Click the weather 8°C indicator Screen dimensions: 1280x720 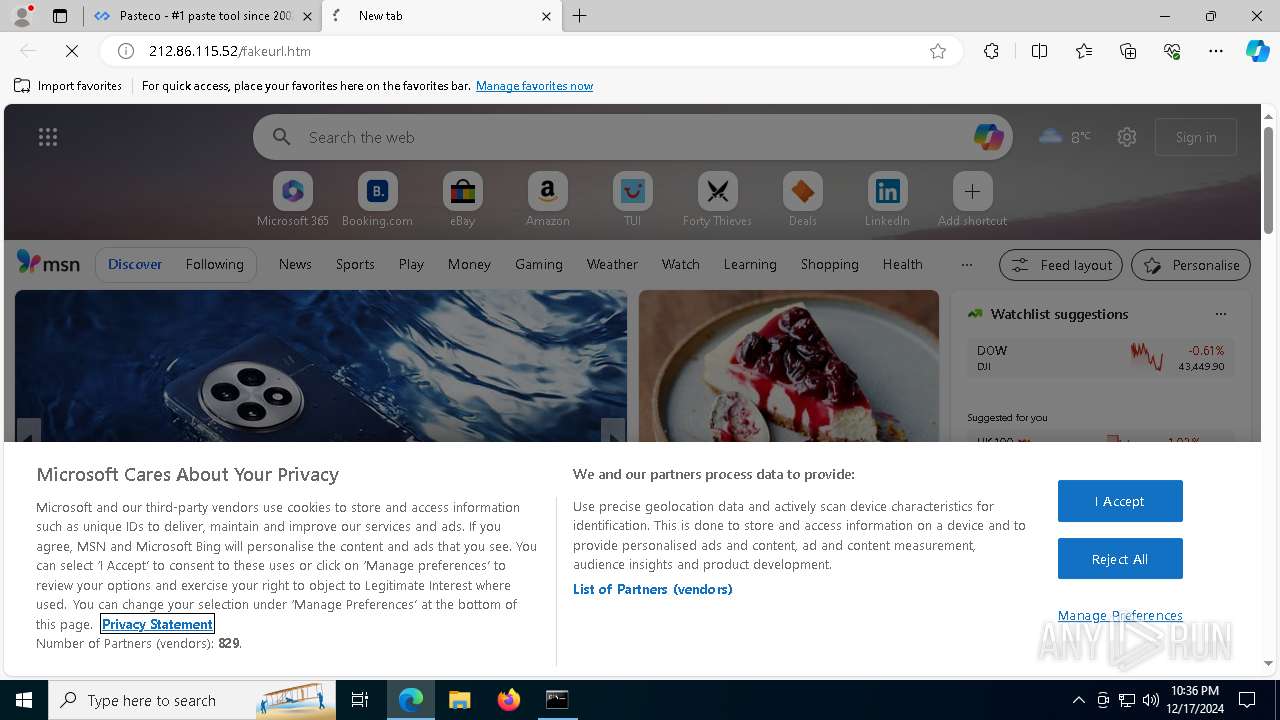click(1065, 137)
